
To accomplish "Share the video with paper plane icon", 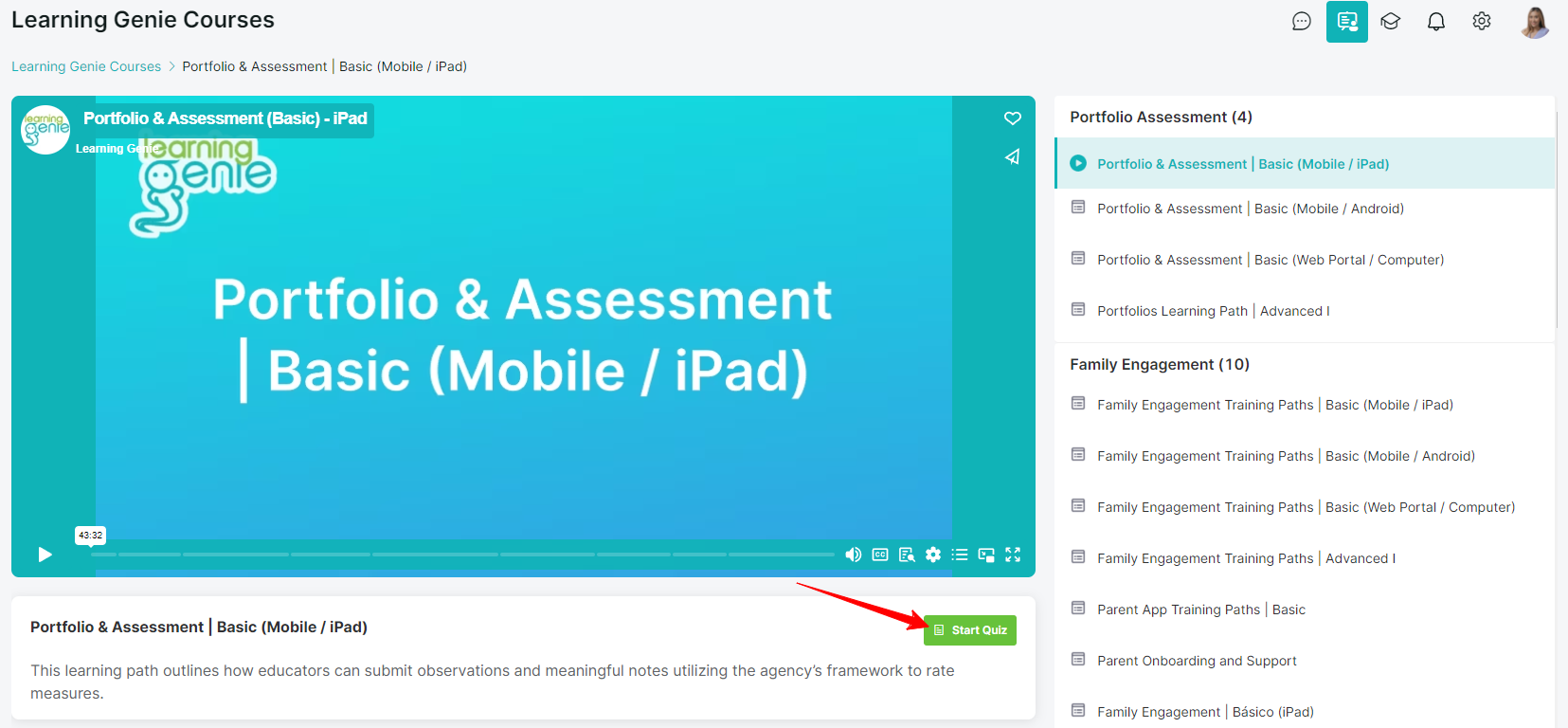I will [1013, 156].
